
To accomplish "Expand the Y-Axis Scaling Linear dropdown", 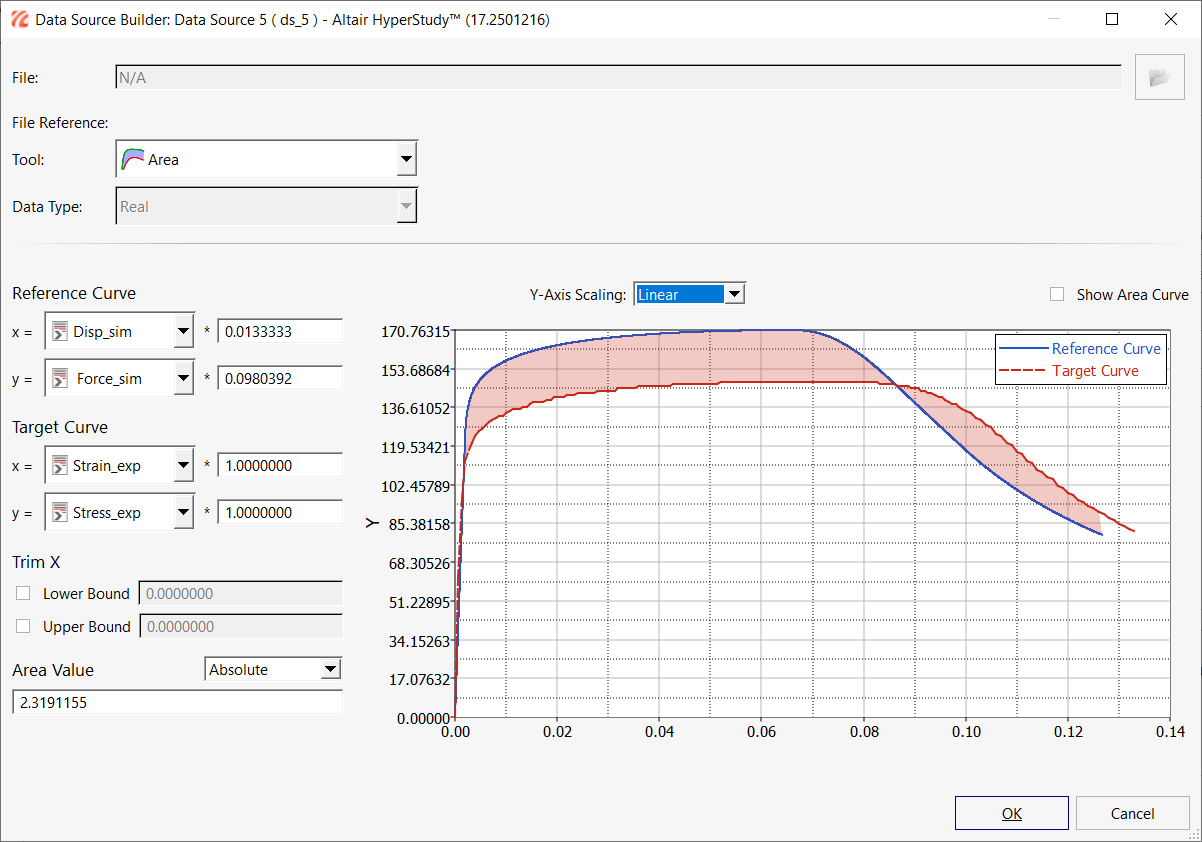I will (734, 294).
